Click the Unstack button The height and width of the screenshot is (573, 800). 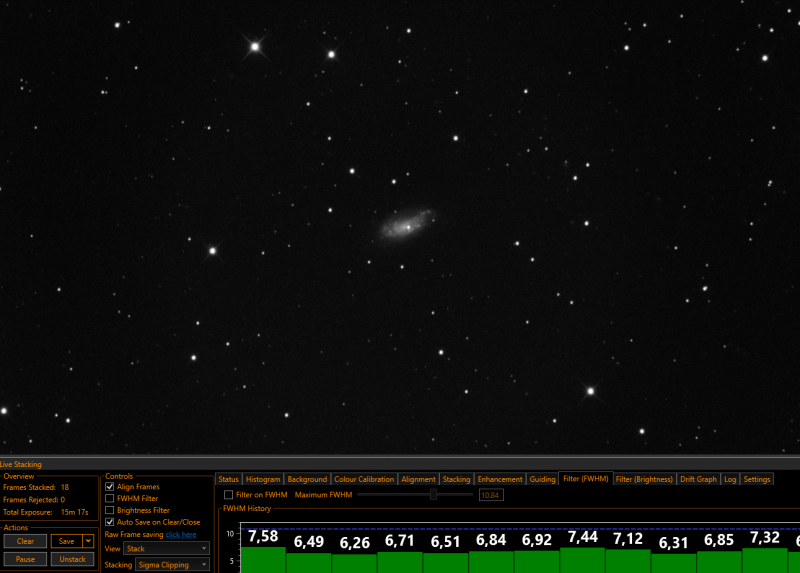[x=72, y=559]
